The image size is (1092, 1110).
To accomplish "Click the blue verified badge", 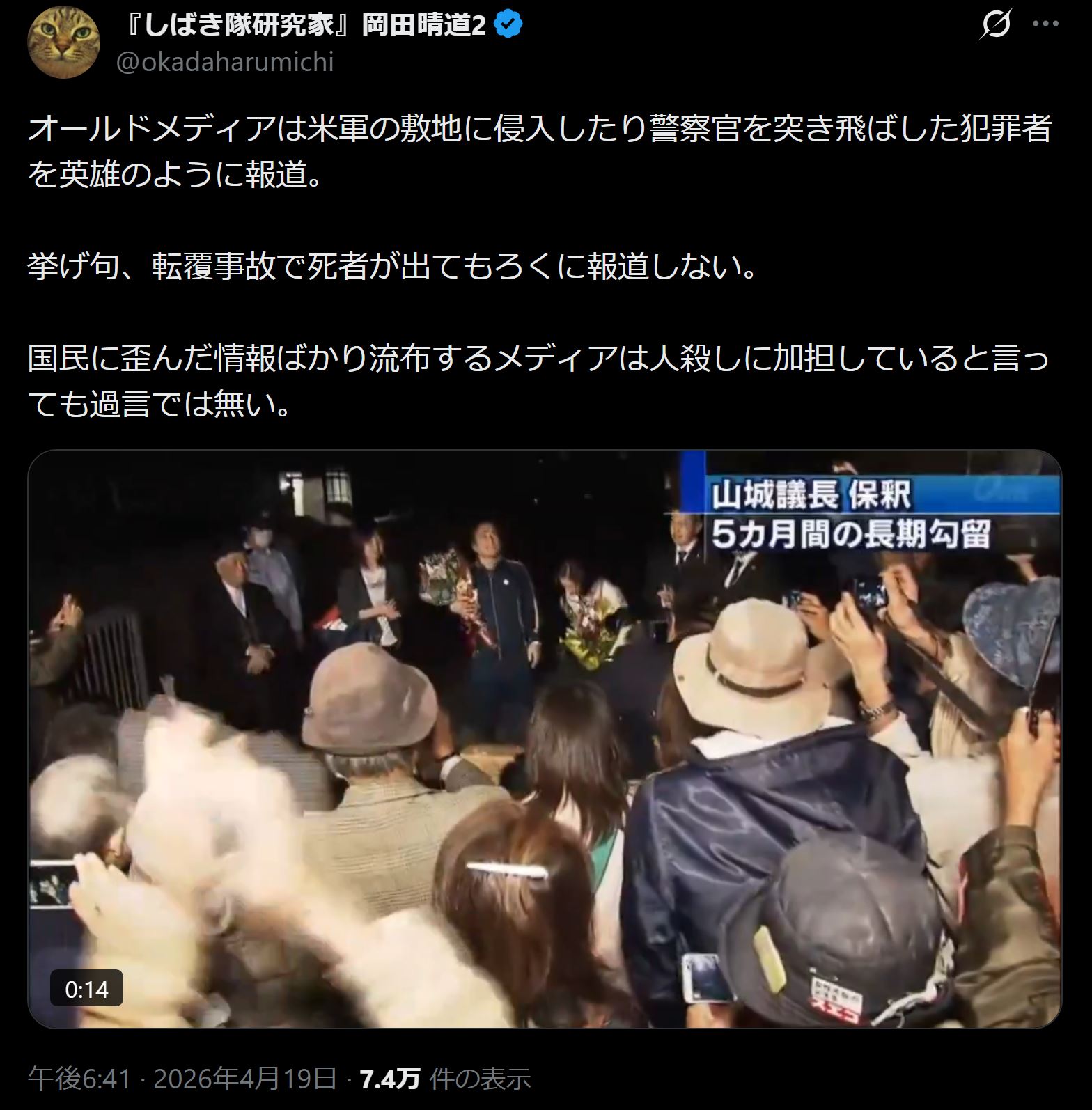I will [x=508, y=26].
